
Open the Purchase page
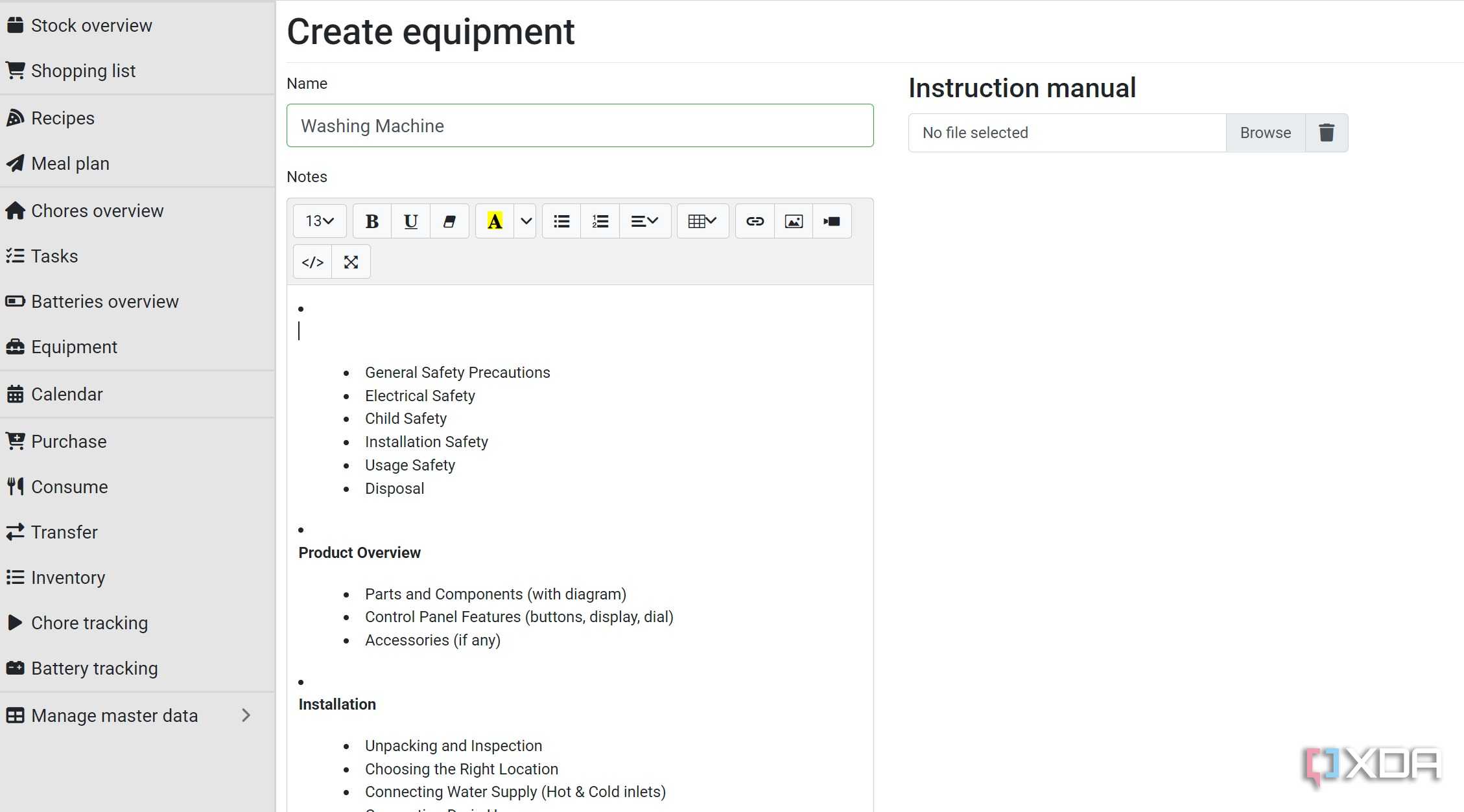[x=137, y=441]
